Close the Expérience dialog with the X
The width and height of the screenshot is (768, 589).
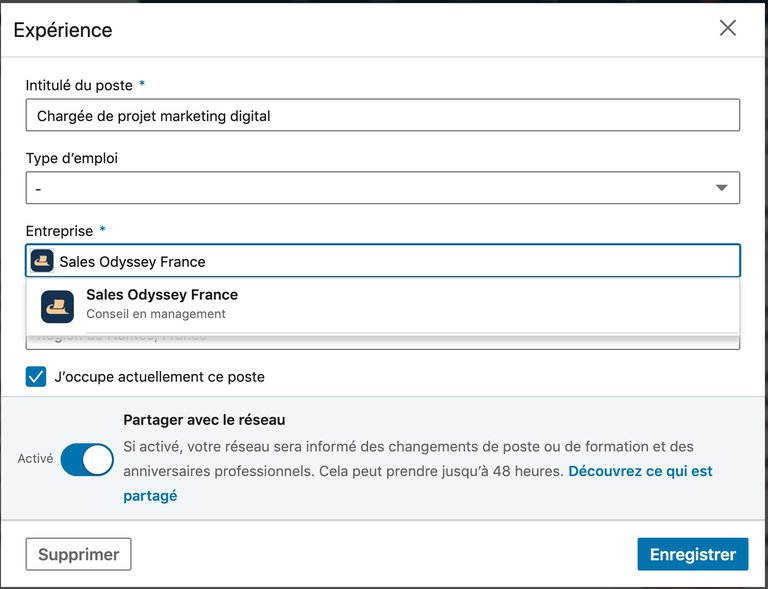[x=728, y=28]
